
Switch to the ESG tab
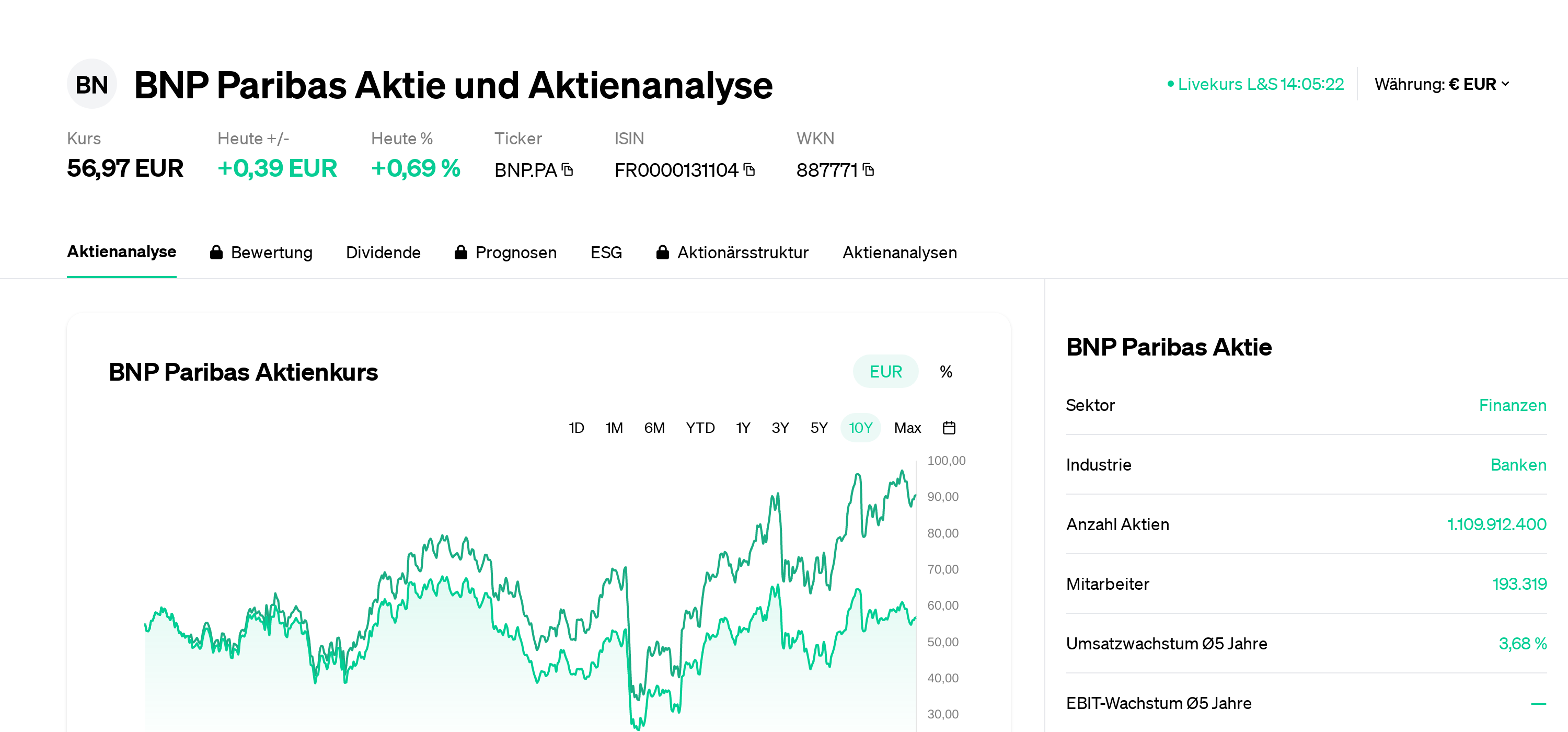[606, 253]
